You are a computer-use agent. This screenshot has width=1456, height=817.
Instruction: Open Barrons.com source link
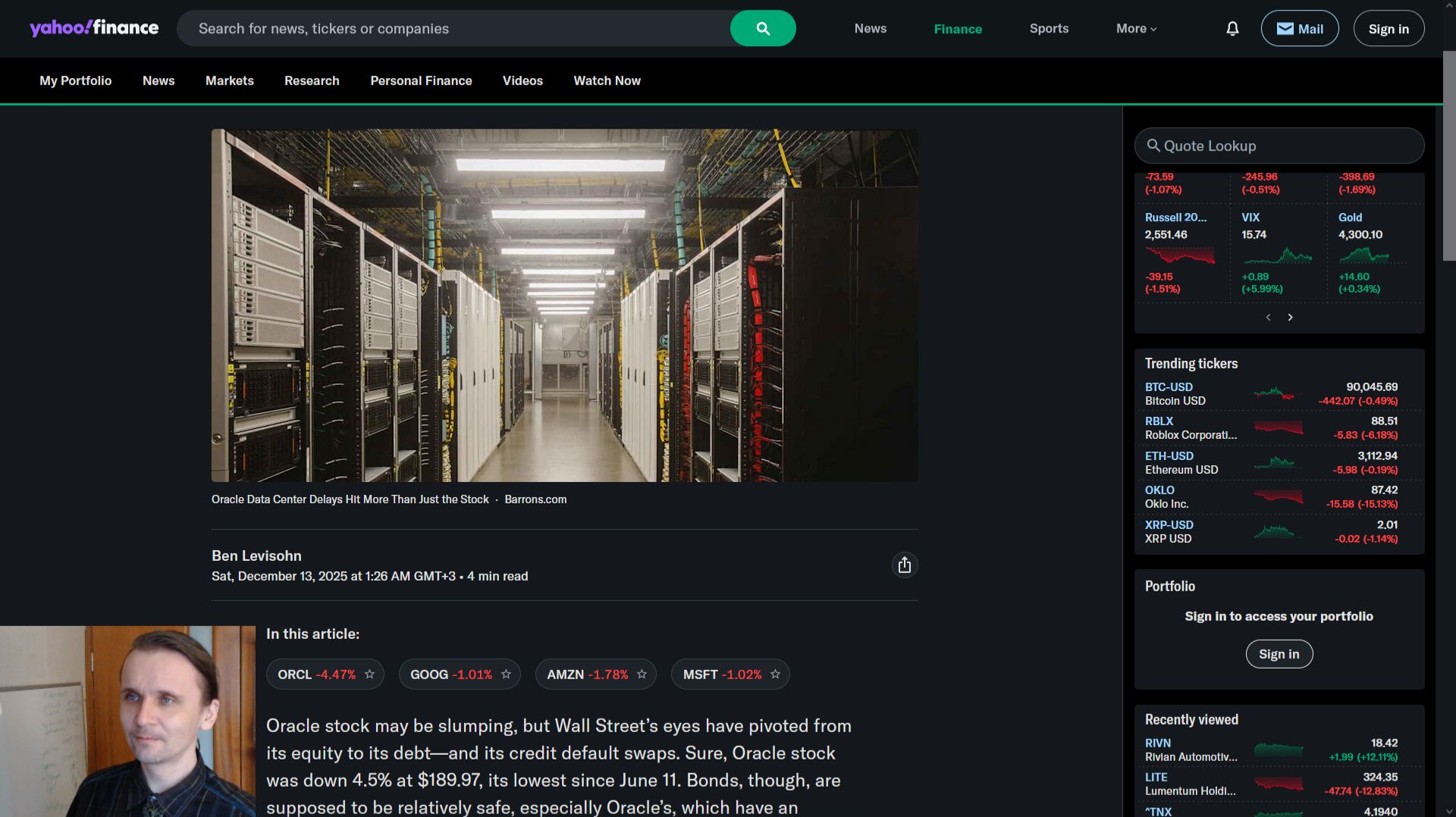535,499
